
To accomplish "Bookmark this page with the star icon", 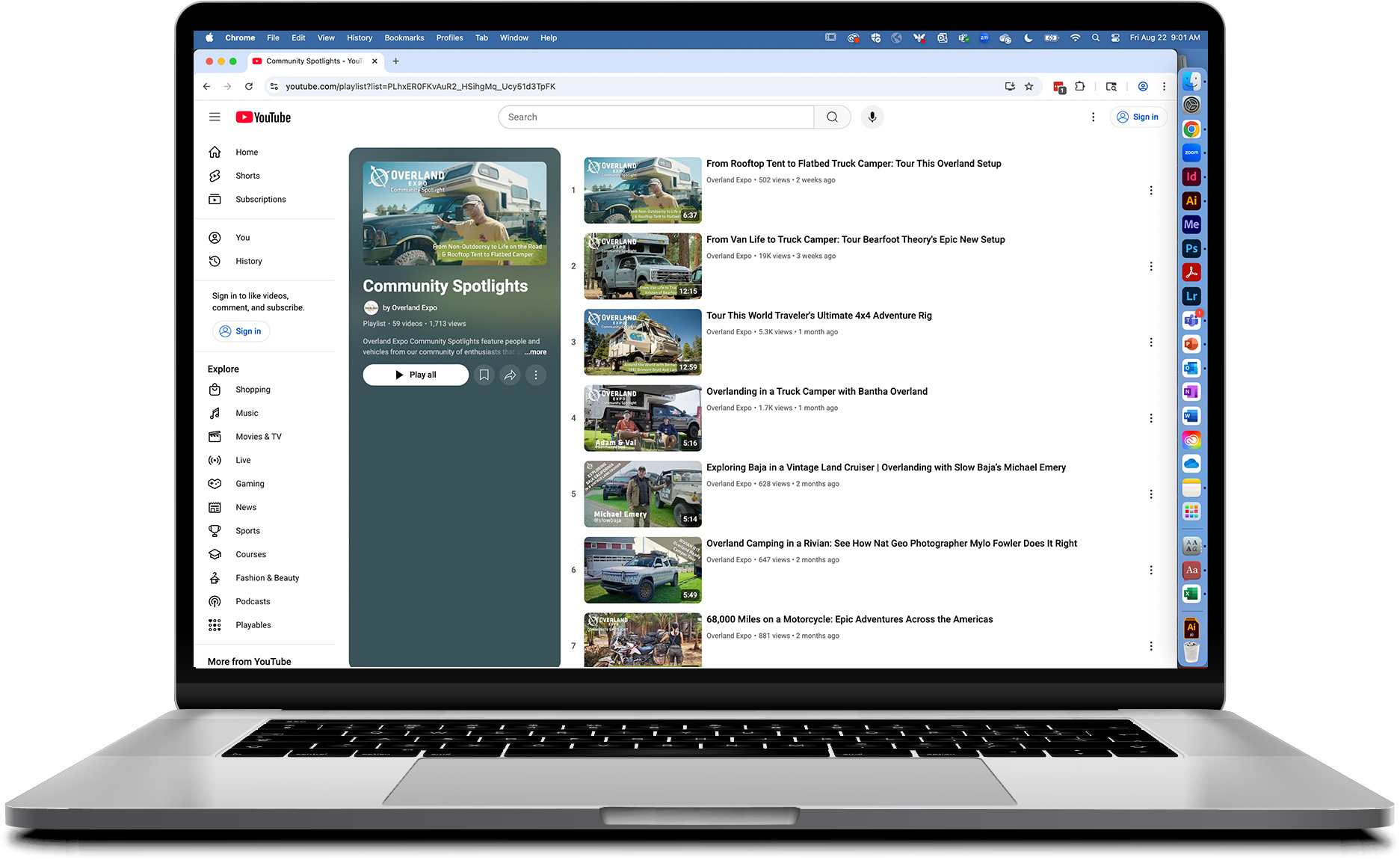I will coord(1029,87).
